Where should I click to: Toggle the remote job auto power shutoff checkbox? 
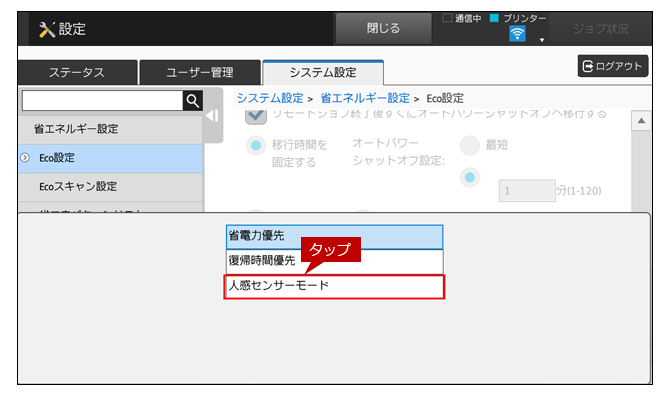[256, 117]
